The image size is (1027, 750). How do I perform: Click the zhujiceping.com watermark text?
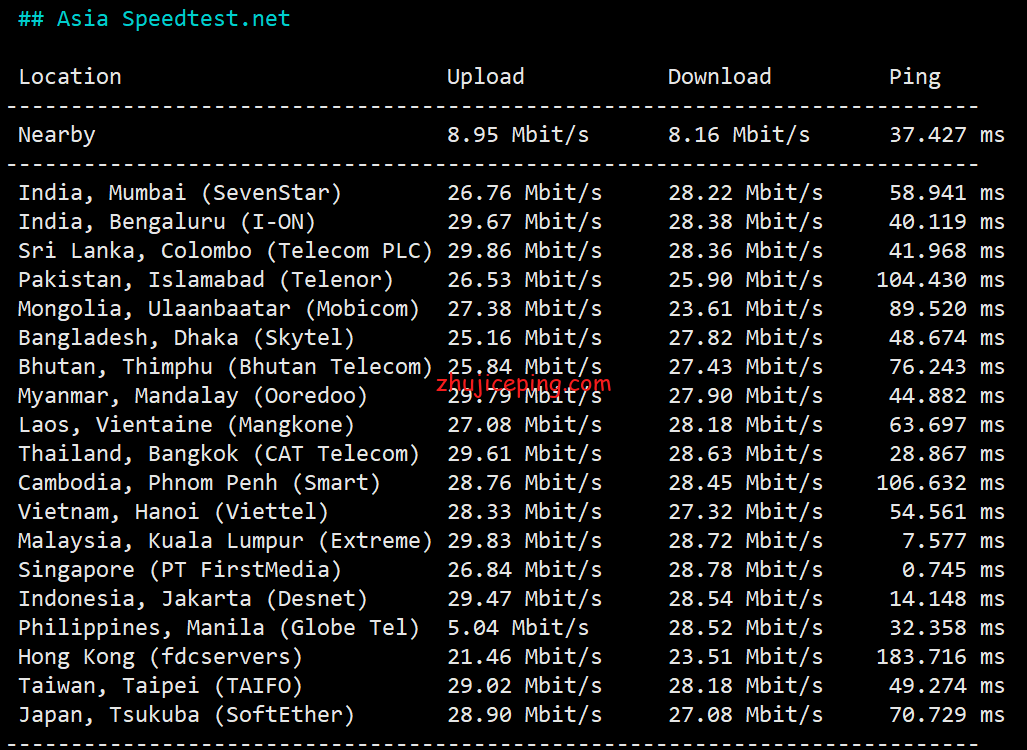pos(523,384)
